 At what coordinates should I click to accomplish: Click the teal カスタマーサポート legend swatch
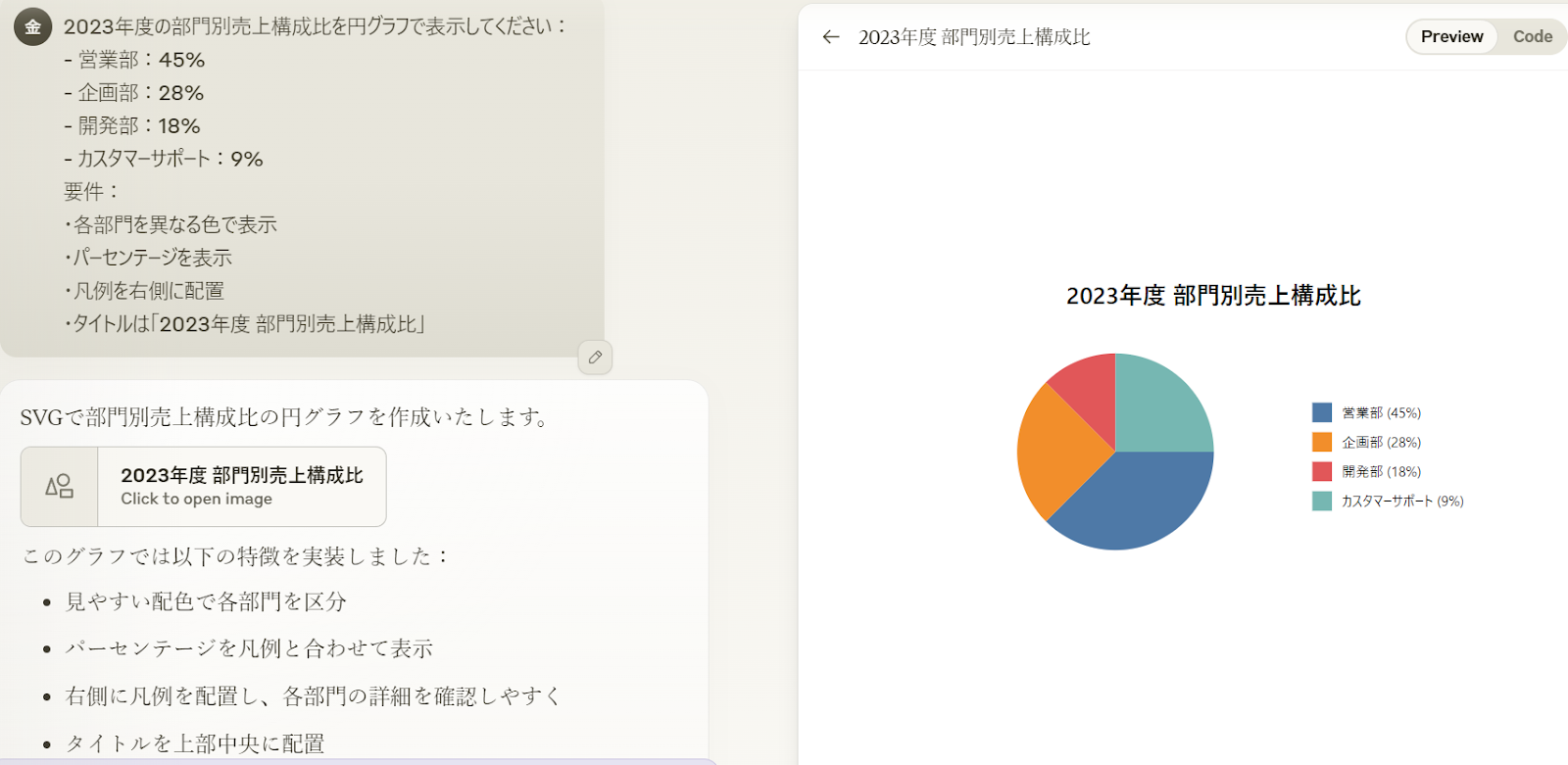tap(1322, 501)
